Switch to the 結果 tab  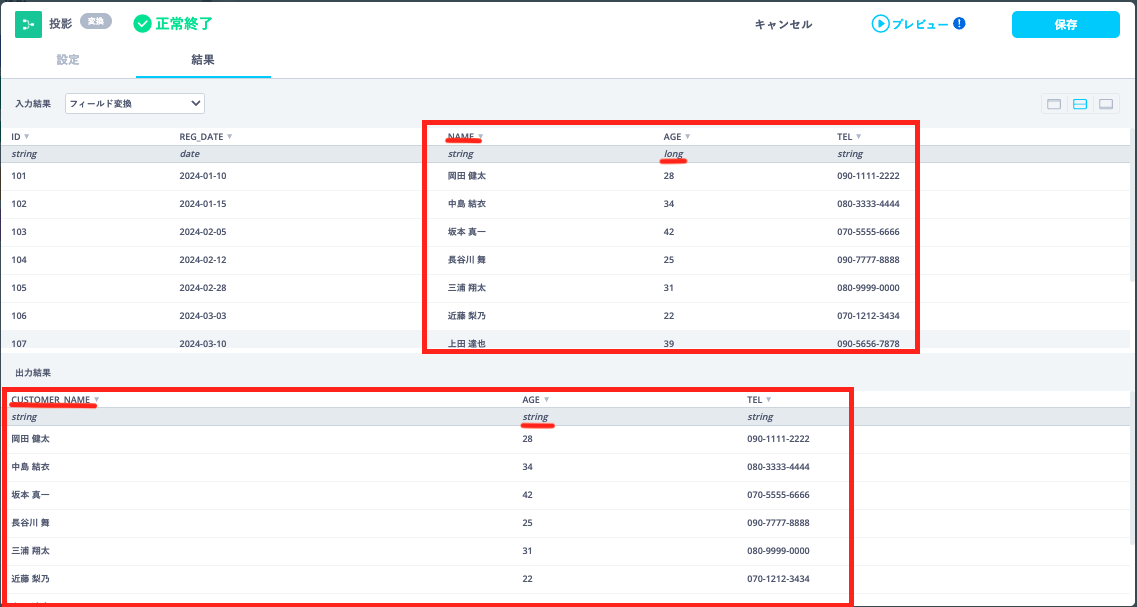203,60
